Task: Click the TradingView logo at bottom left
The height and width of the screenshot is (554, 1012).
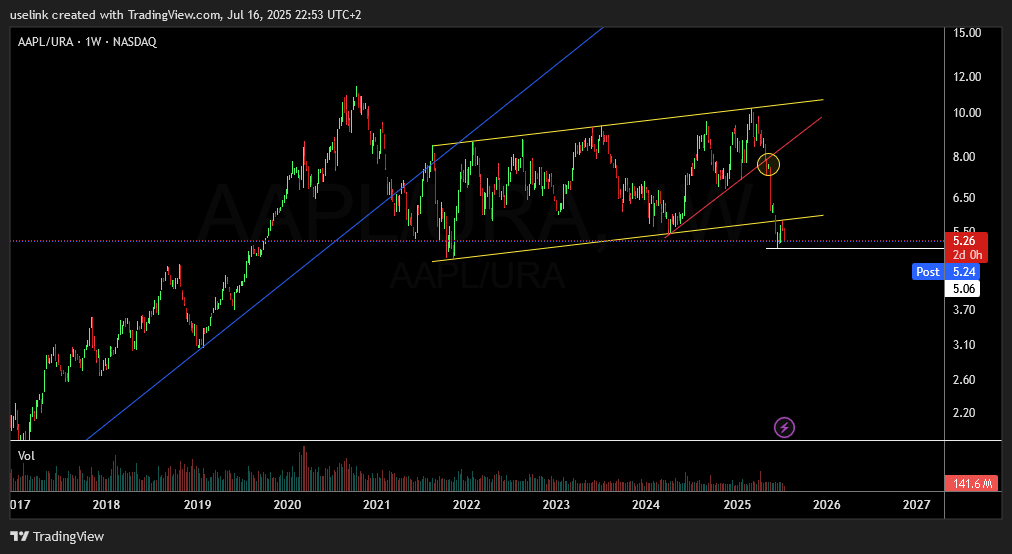Action: pos(57,537)
